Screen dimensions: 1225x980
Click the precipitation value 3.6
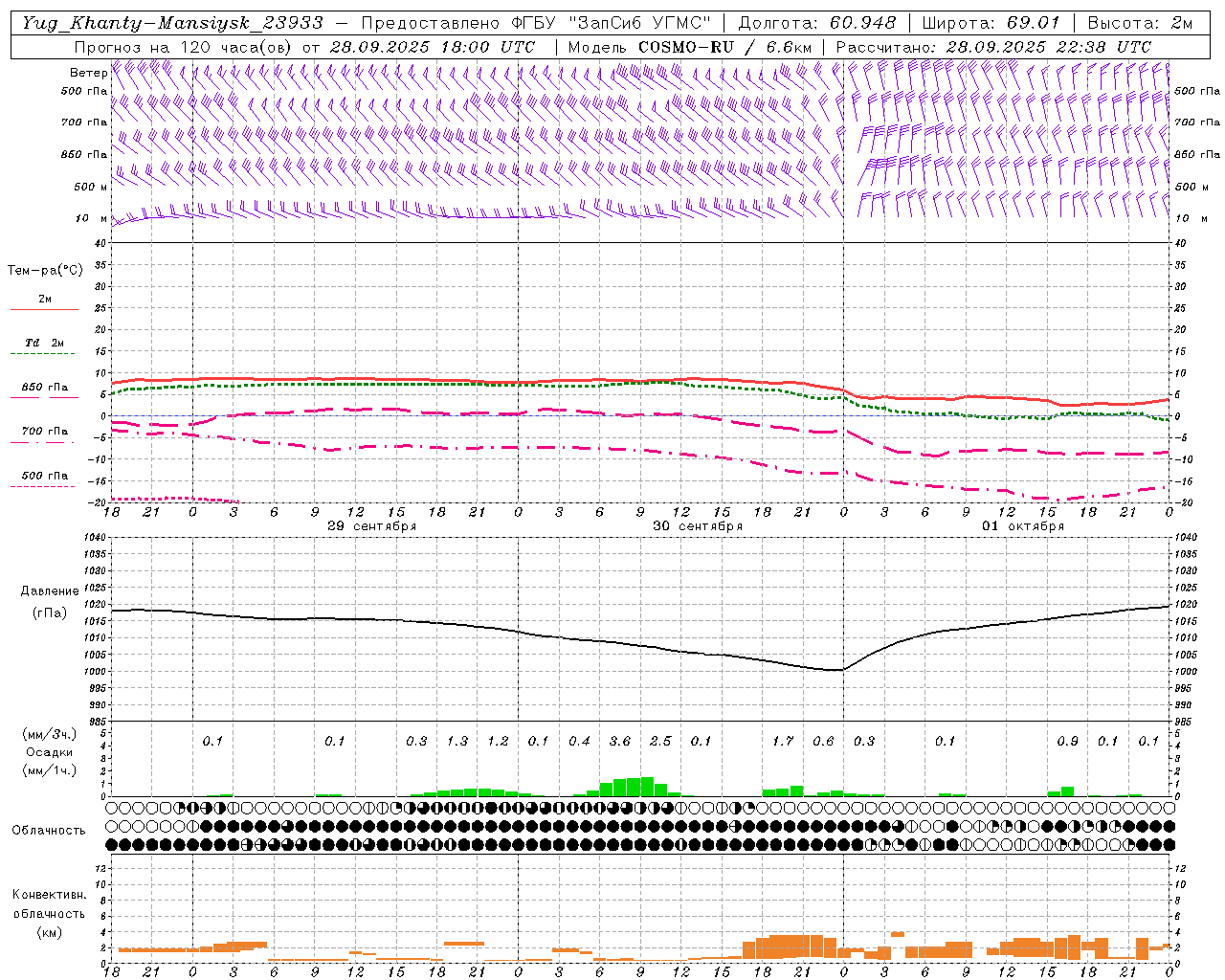pyautogui.click(x=620, y=741)
